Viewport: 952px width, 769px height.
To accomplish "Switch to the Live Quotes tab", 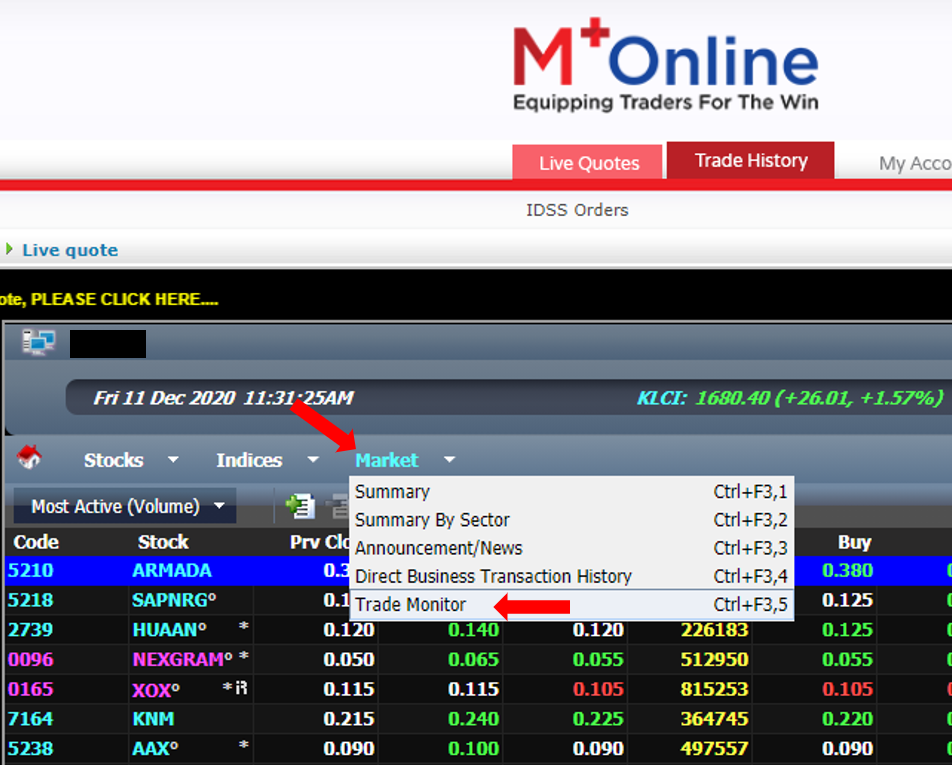I will pyautogui.click(x=587, y=160).
